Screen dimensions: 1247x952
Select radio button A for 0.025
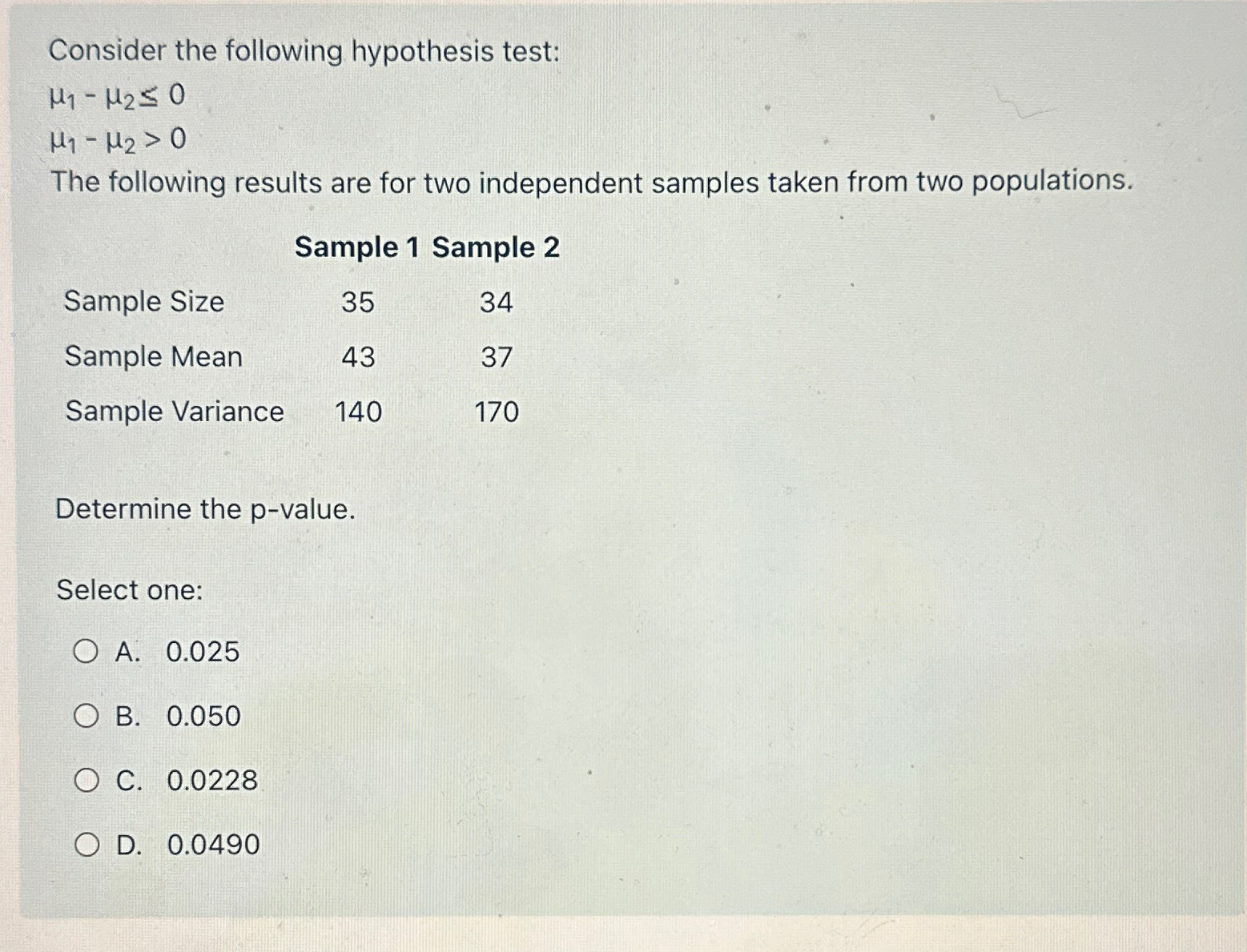click(x=87, y=653)
